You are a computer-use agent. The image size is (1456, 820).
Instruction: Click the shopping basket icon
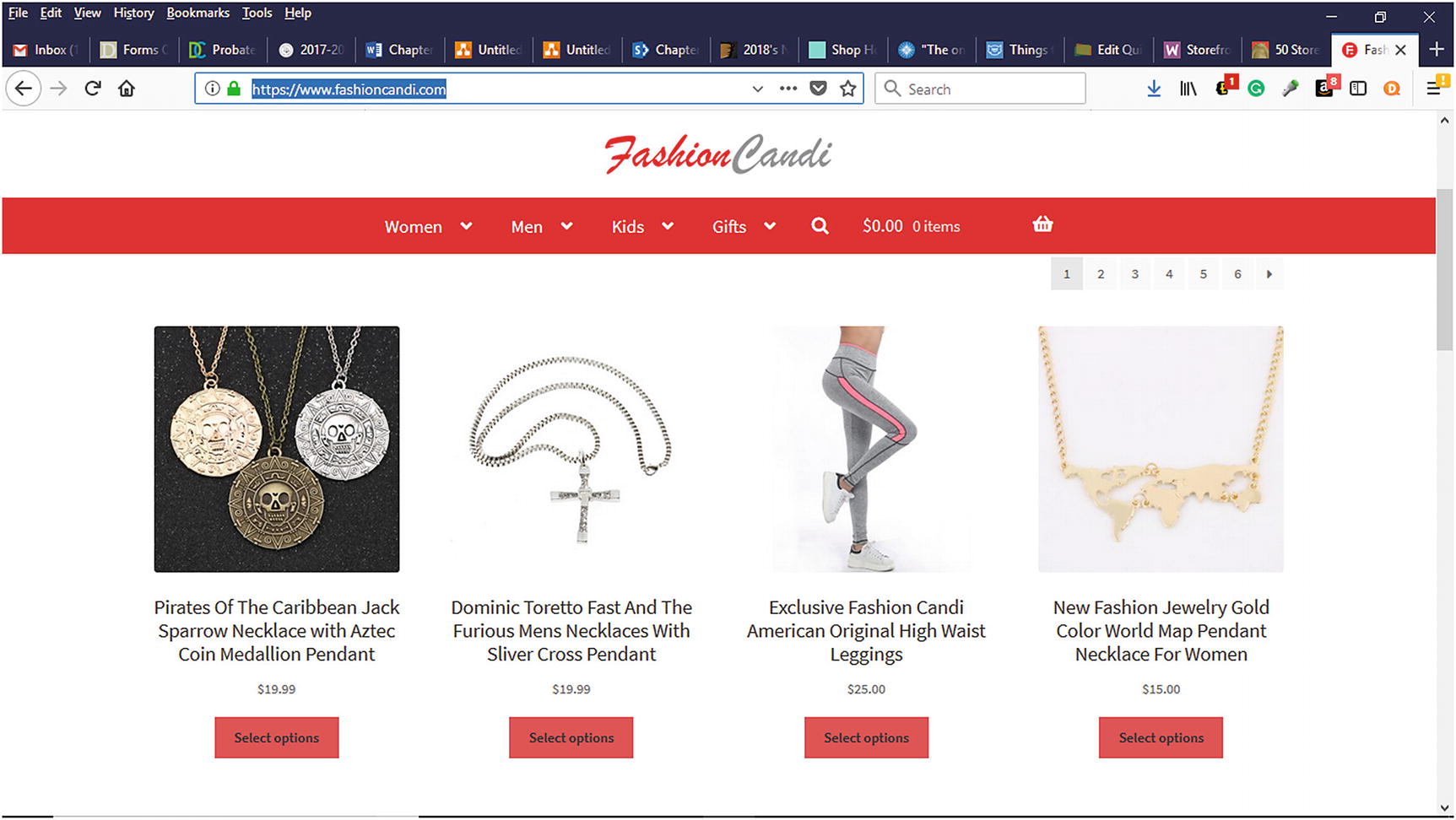click(x=1042, y=224)
